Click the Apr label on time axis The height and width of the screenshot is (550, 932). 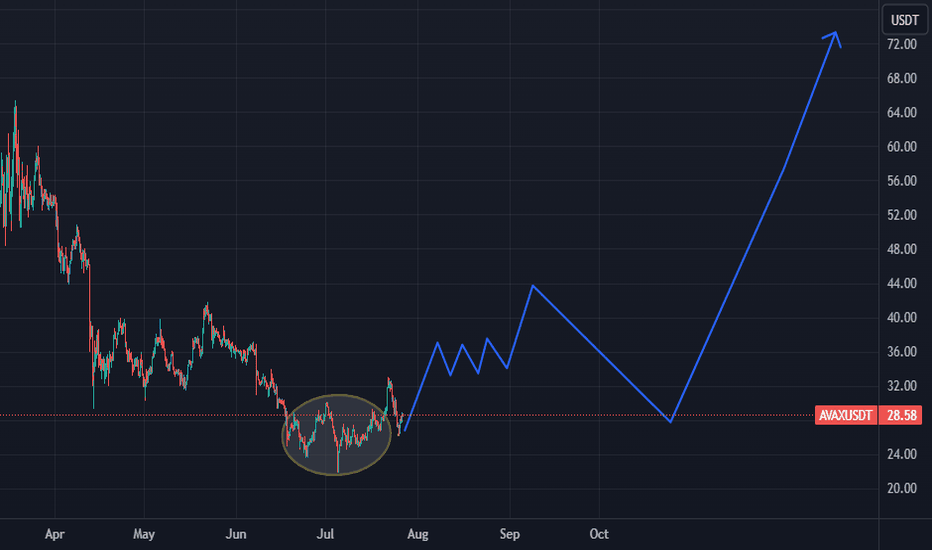(x=55, y=535)
